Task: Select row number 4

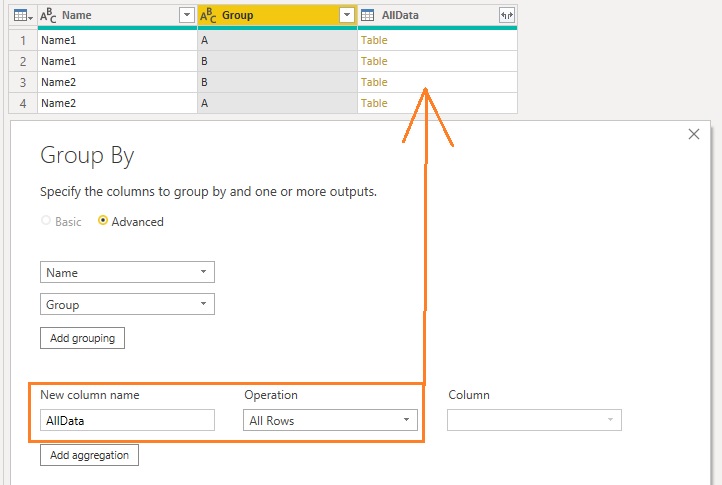Action: click(23, 103)
